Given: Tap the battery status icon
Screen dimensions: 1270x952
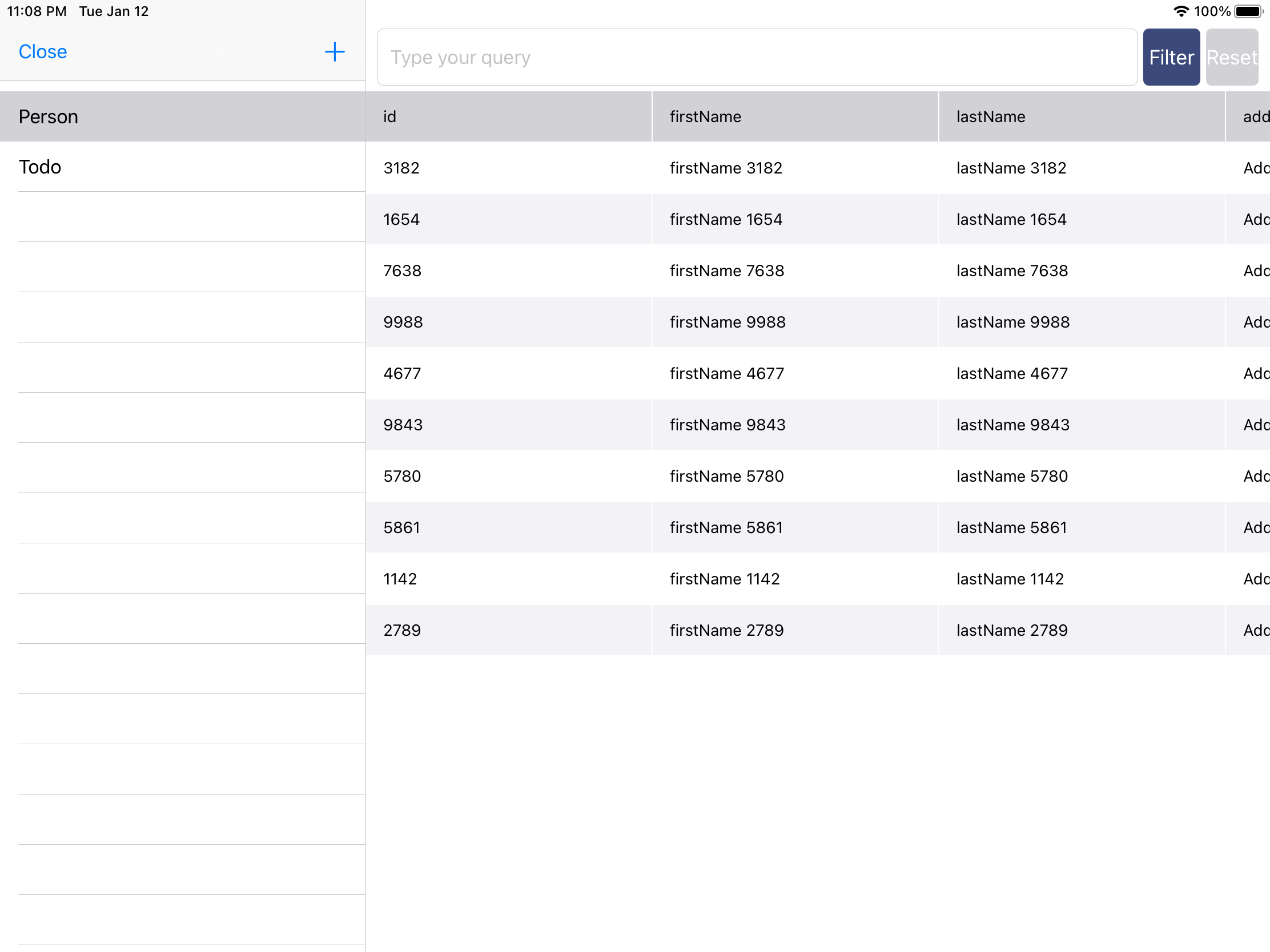Looking at the screenshot, I should (1248, 11).
